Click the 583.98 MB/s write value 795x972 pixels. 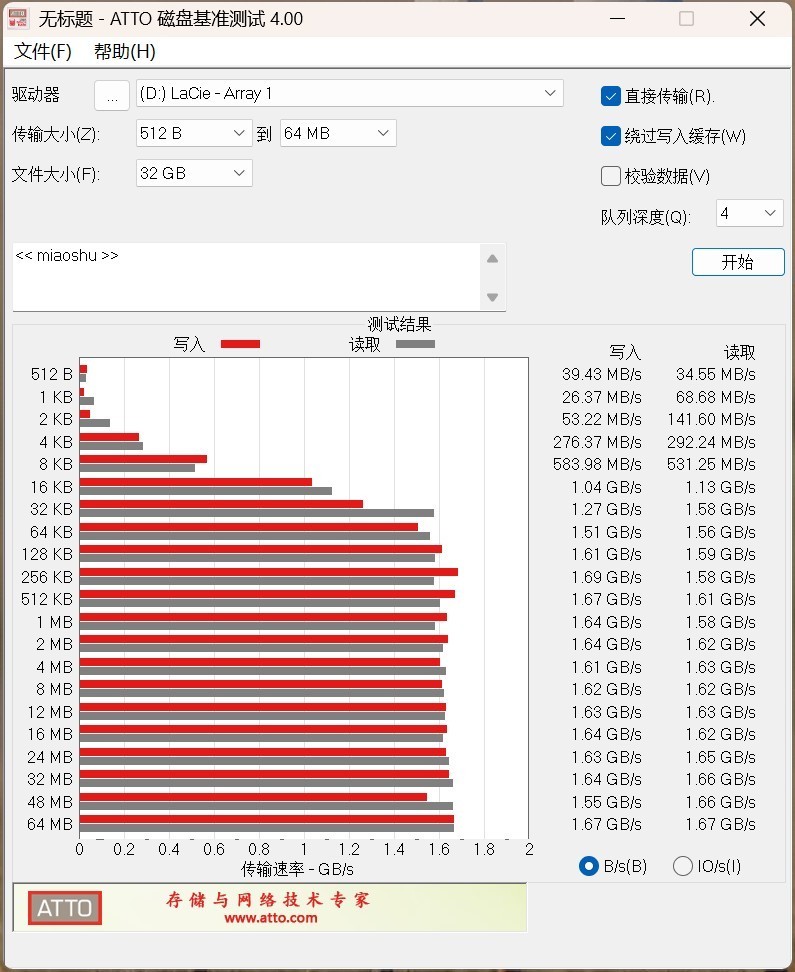point(597,464)
